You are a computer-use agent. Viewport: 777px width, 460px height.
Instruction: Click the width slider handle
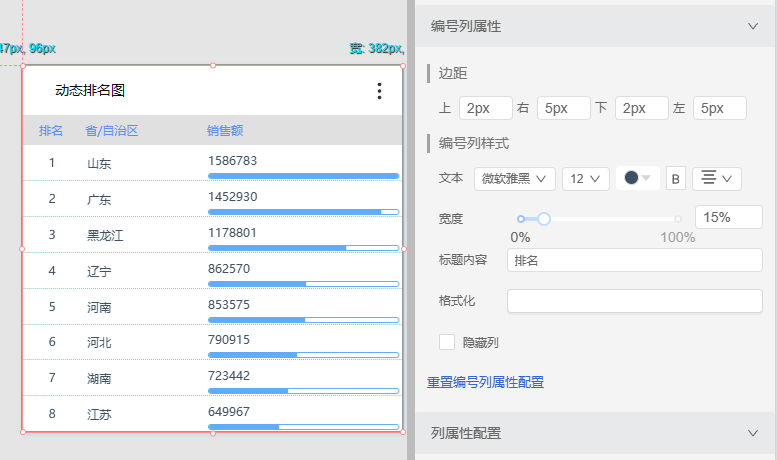click(x=544, y=218)
